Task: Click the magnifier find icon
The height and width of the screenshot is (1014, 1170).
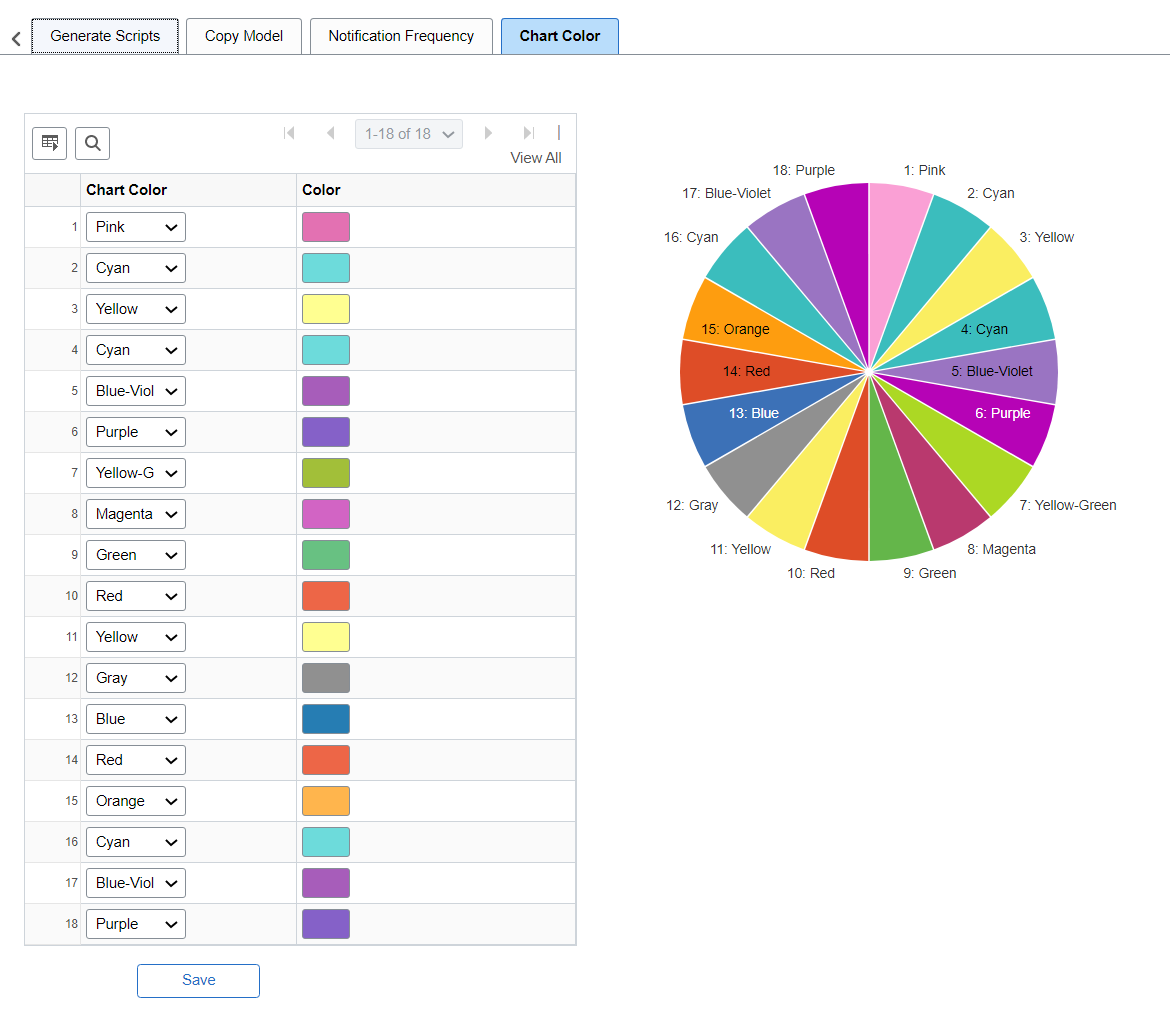Action: click(x=93, y=143)
